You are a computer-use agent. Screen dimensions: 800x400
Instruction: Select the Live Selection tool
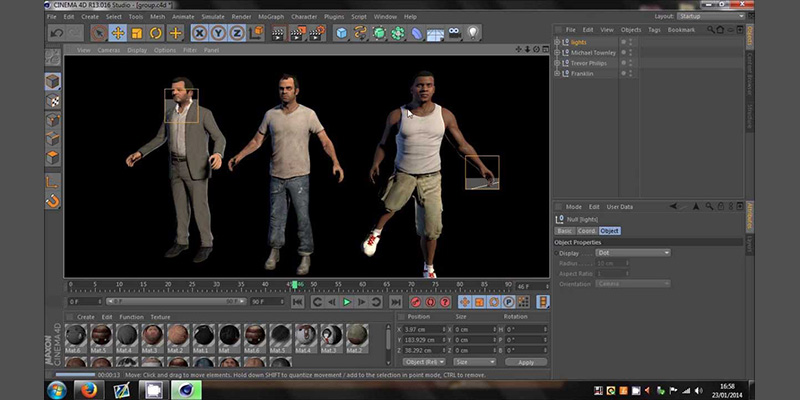[99, 34]
